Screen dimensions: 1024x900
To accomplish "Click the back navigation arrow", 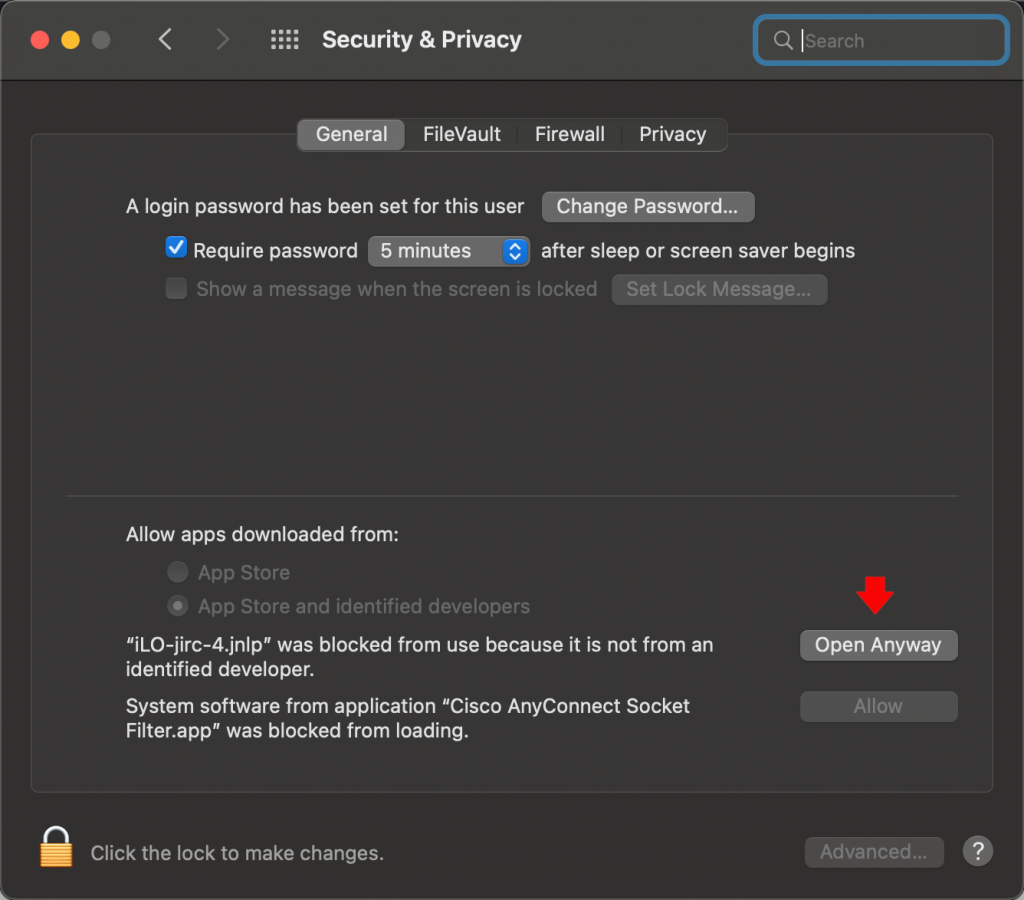I will tap(166, 39).
